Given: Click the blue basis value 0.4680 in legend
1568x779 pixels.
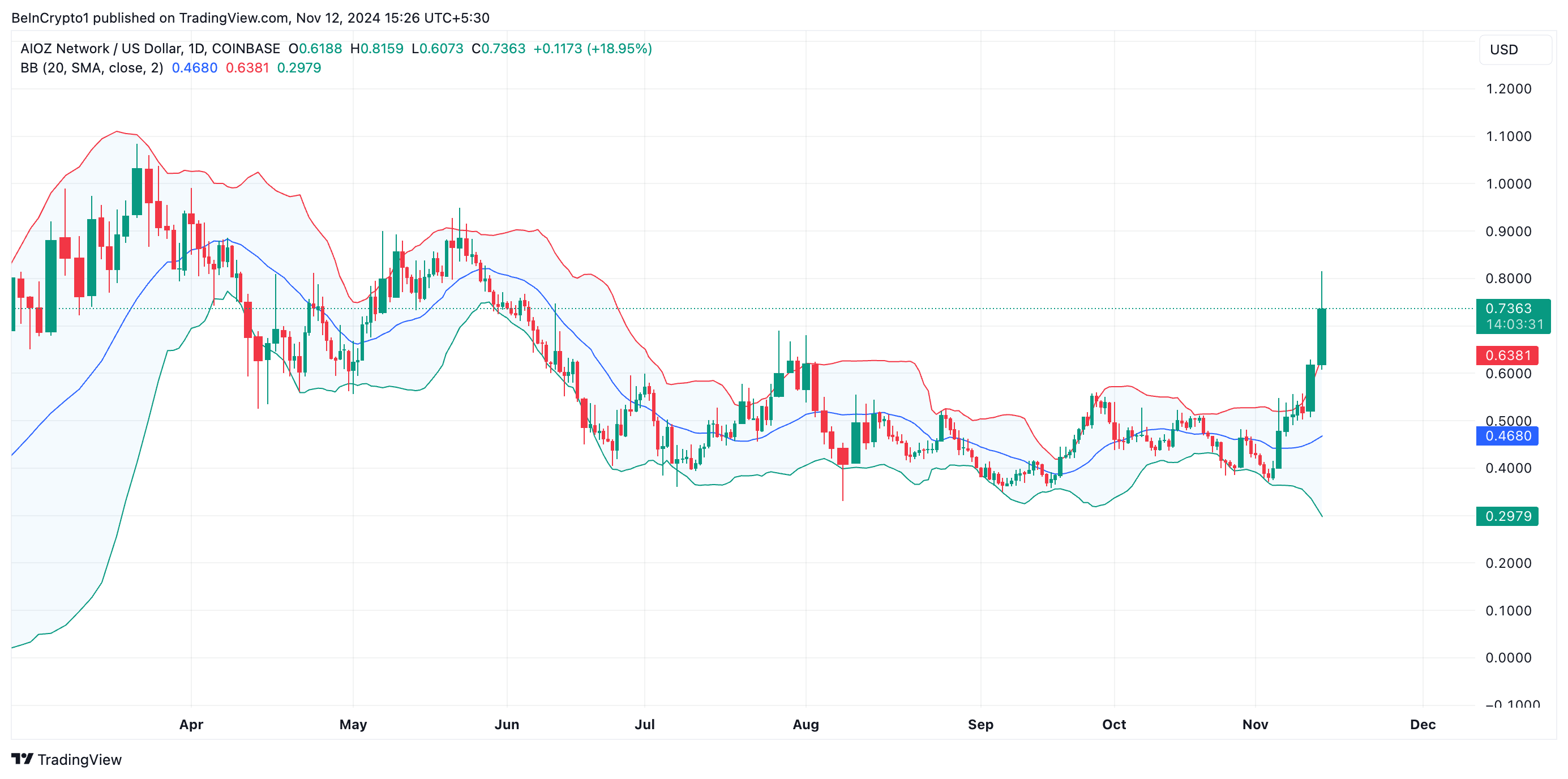Looking at the screenshot, I should pos(194,68).
